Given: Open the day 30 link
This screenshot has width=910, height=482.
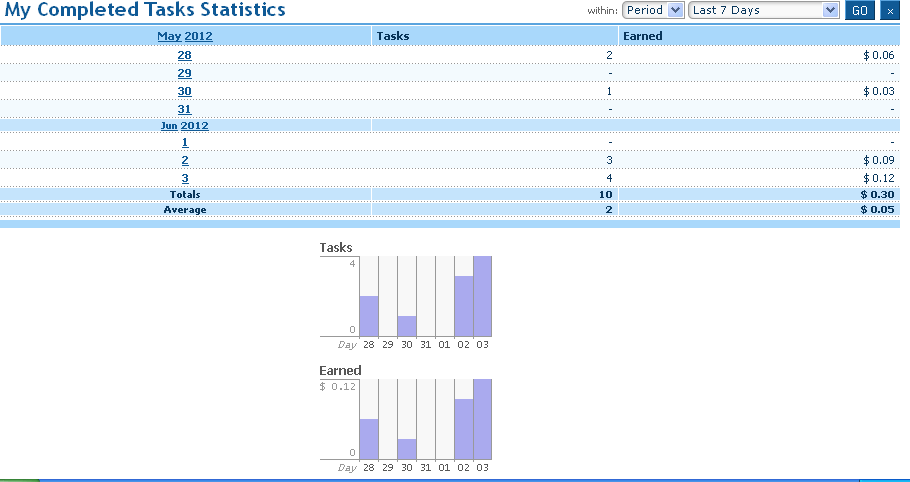Looking at the screenshot, I should click(x=185, y=91).
